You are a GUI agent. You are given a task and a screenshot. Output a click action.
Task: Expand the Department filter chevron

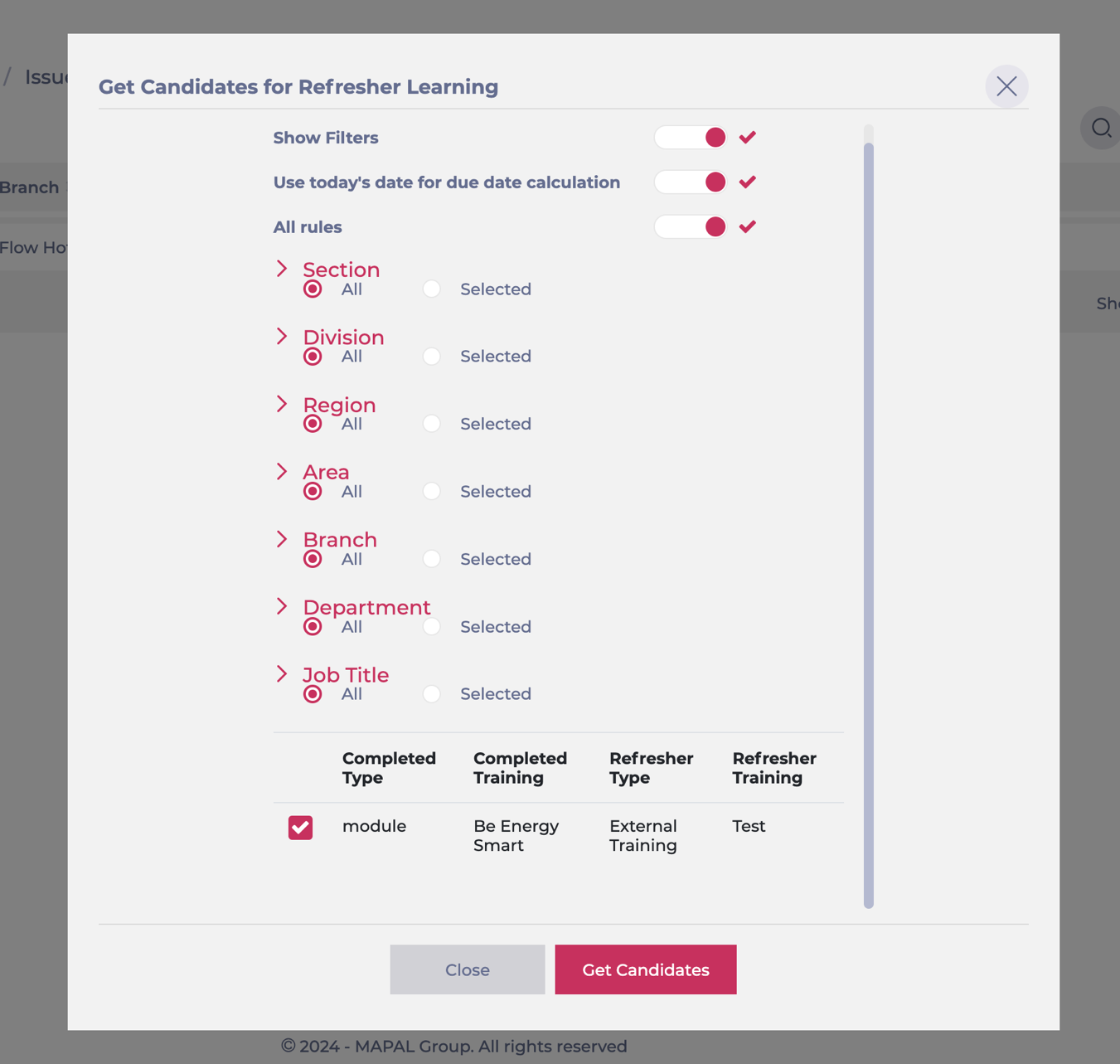(282, 606)
